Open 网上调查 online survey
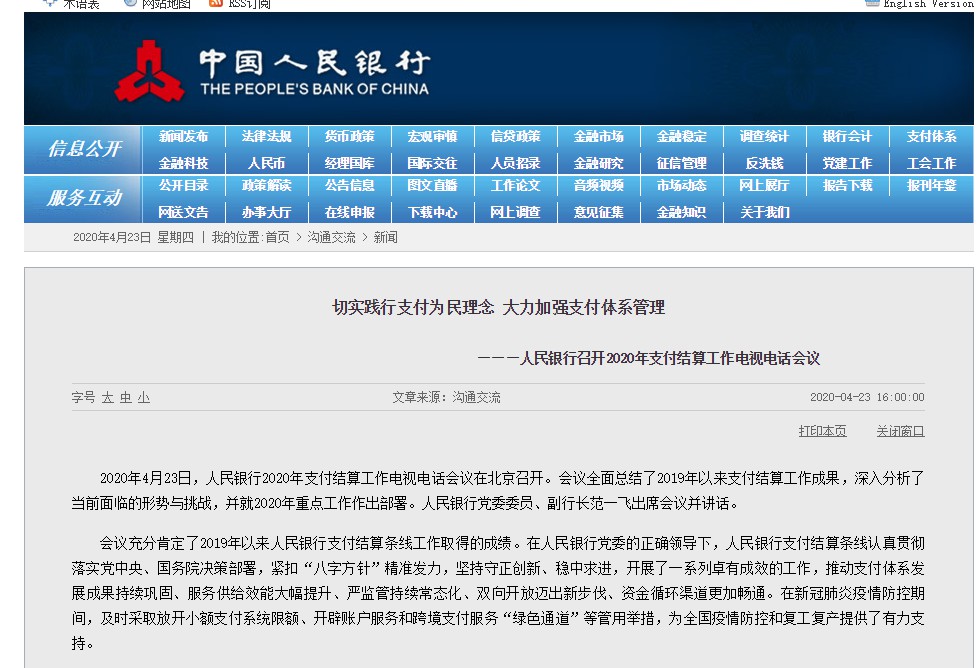Image resolution: width=980 pixels, height=668 pixels. [516, 212]
